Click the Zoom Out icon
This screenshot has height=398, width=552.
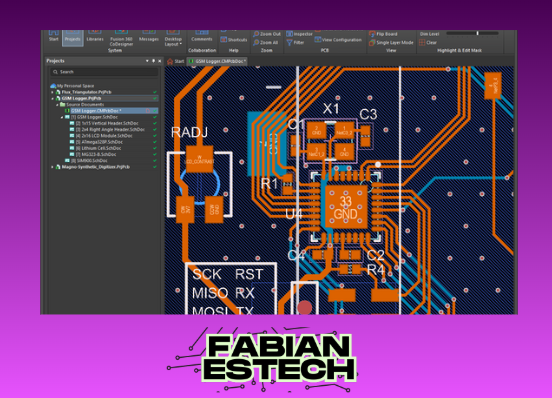(x=256, y=34)
